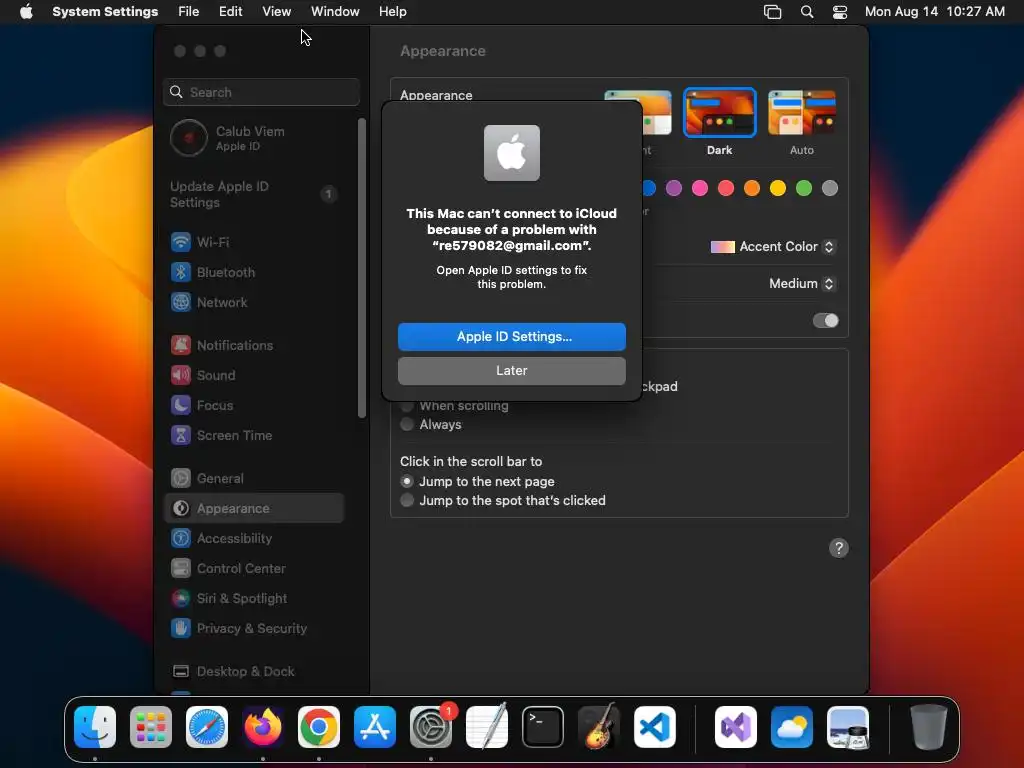This screenshot has width=1024, height=768.
Task: Choose orange accent color
Action: click(x=752, y=189)
